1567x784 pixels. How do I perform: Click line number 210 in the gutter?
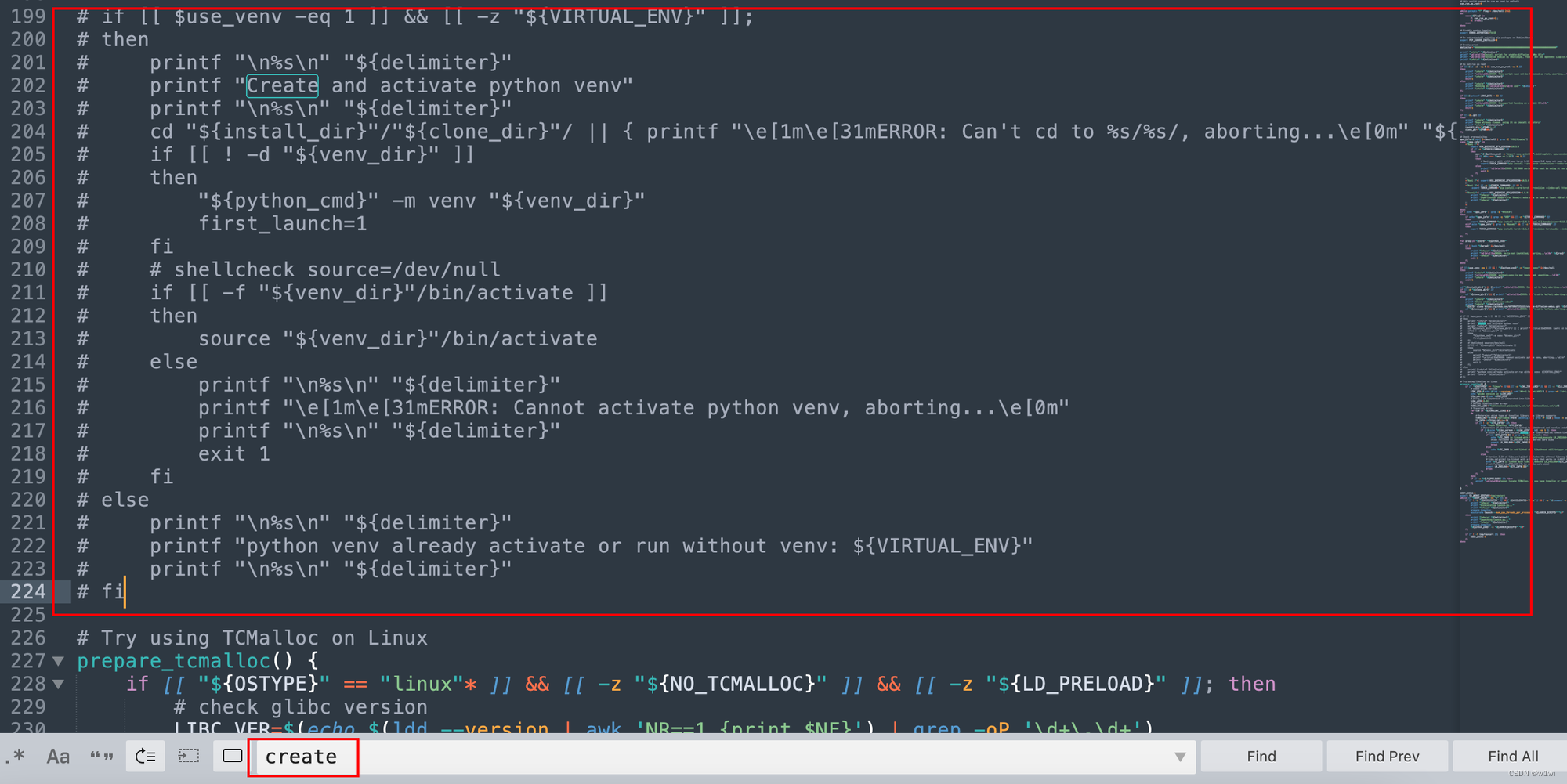[x=28, y=269]
